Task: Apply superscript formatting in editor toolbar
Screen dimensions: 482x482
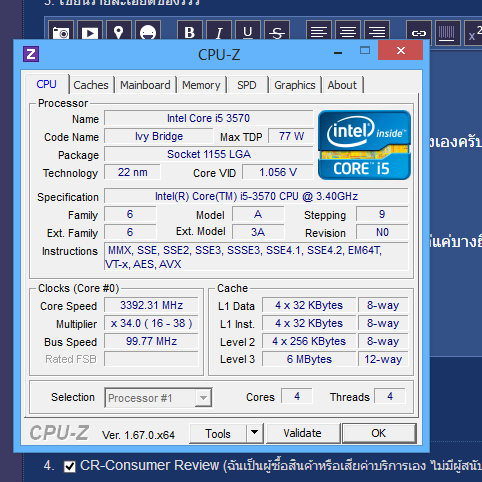Action: pos(473,33)
